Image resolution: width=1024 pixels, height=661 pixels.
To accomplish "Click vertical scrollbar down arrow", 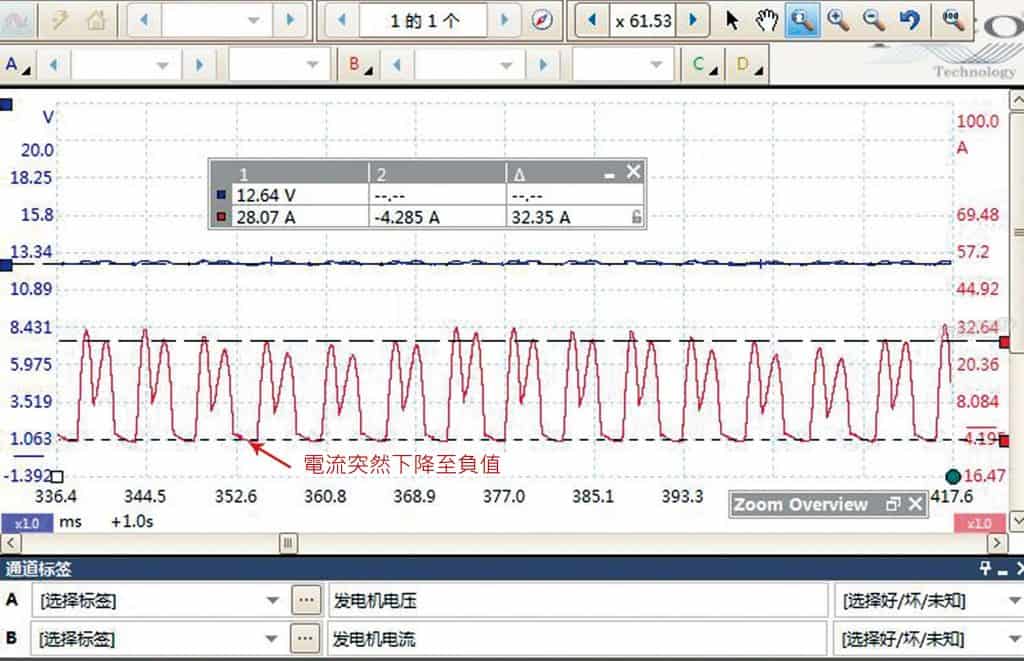I will tap(1017, 521).
